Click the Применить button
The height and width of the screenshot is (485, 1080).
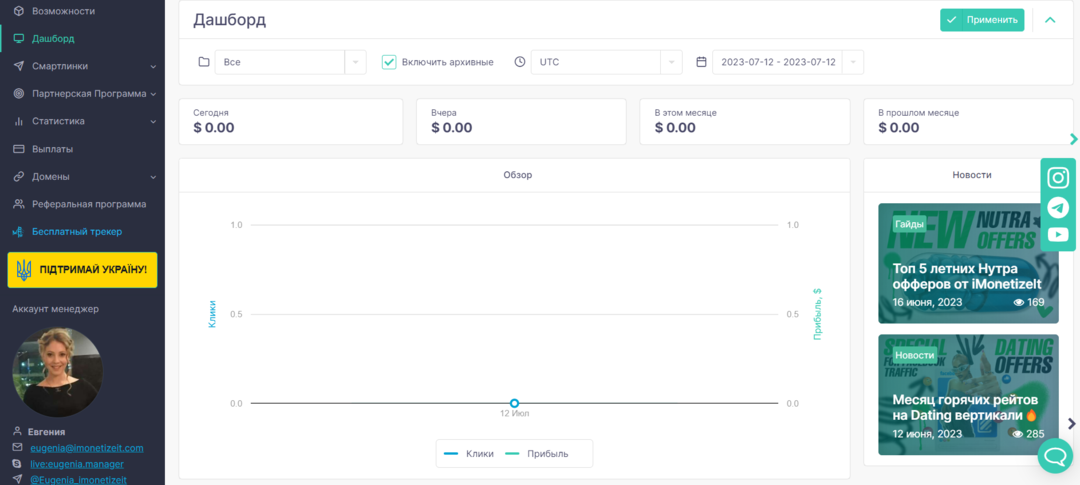[x=981, y=20]
